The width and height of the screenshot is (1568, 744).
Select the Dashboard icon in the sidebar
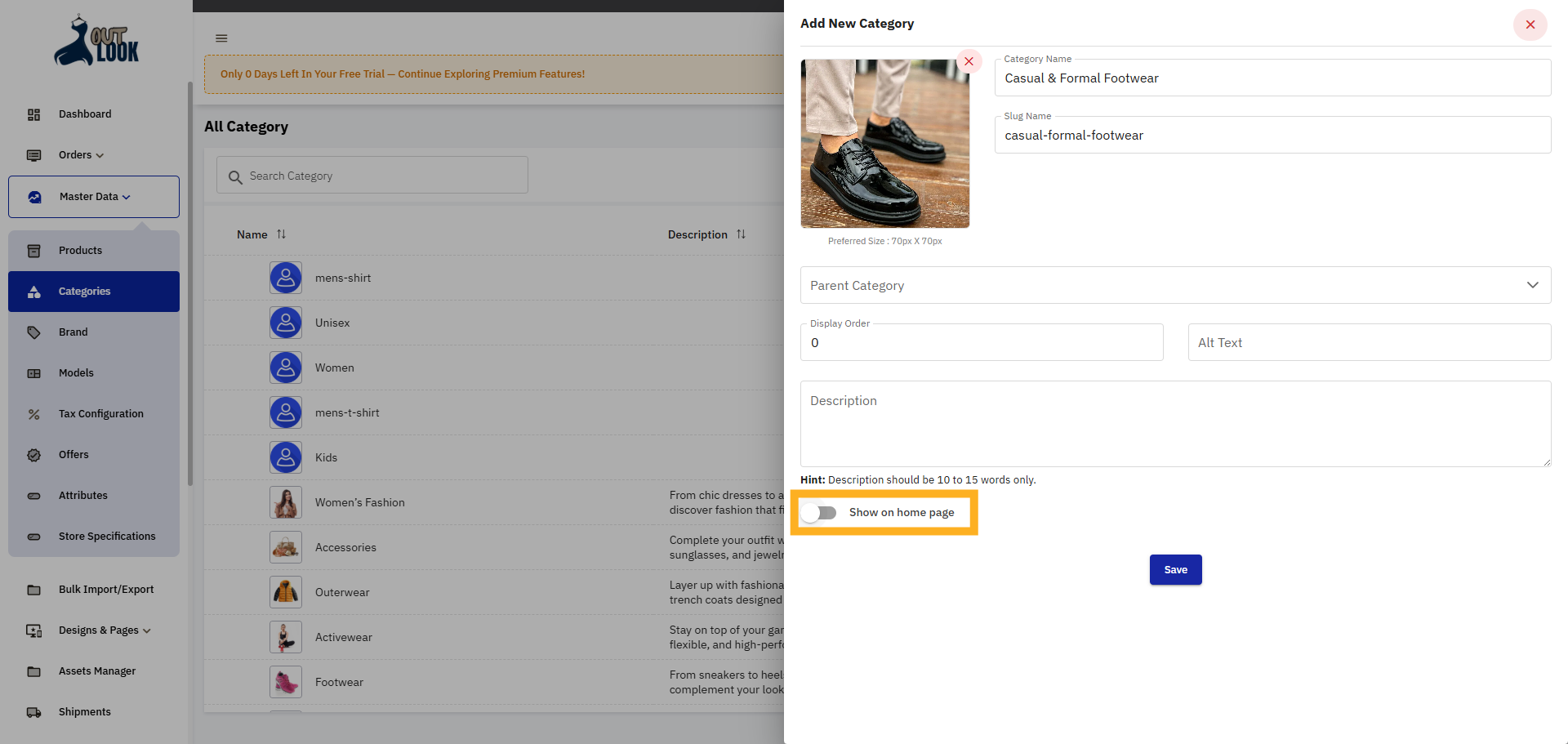pos(33,114)
